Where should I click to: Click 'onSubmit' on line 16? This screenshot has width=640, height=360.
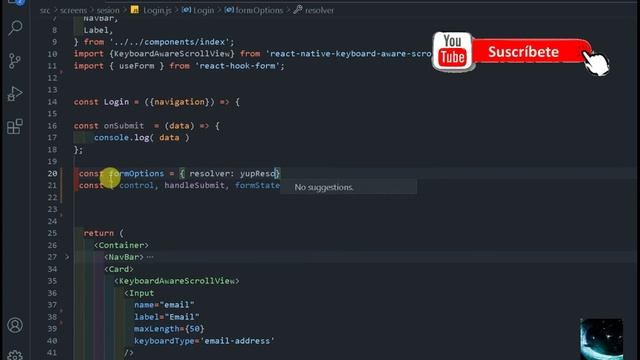point(124,126)
